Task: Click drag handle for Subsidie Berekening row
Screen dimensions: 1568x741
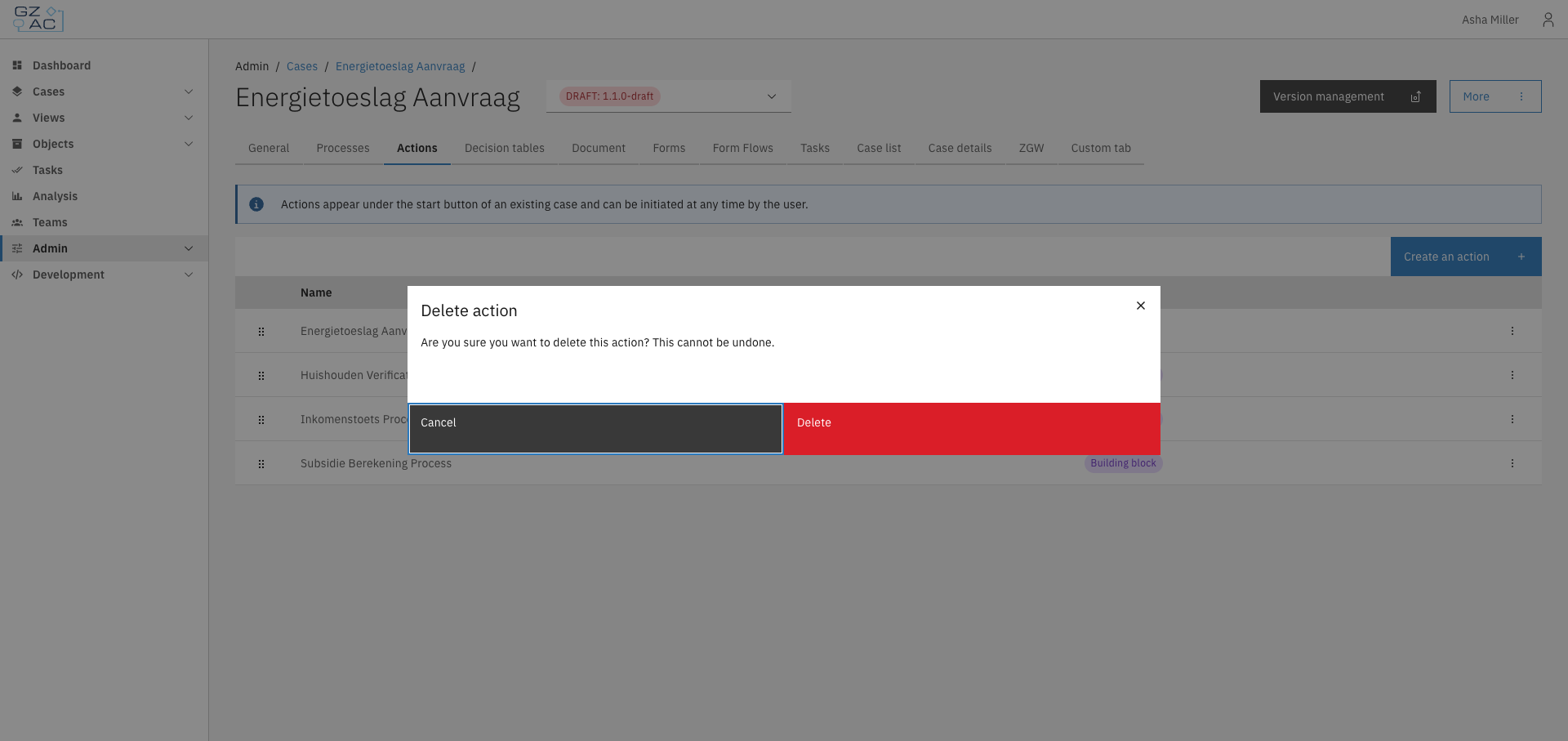Action: point(261,463)
